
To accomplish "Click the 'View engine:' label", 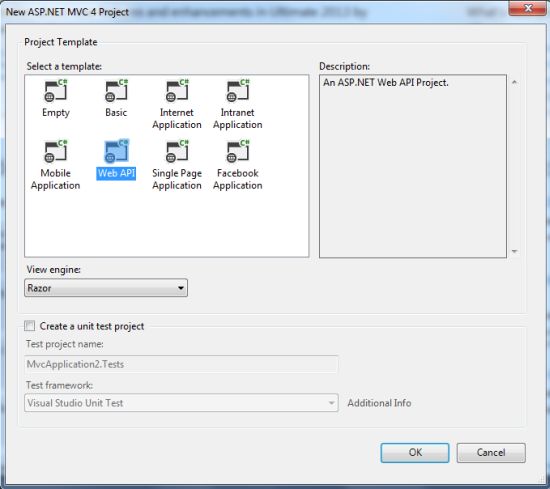I will 54,269.
